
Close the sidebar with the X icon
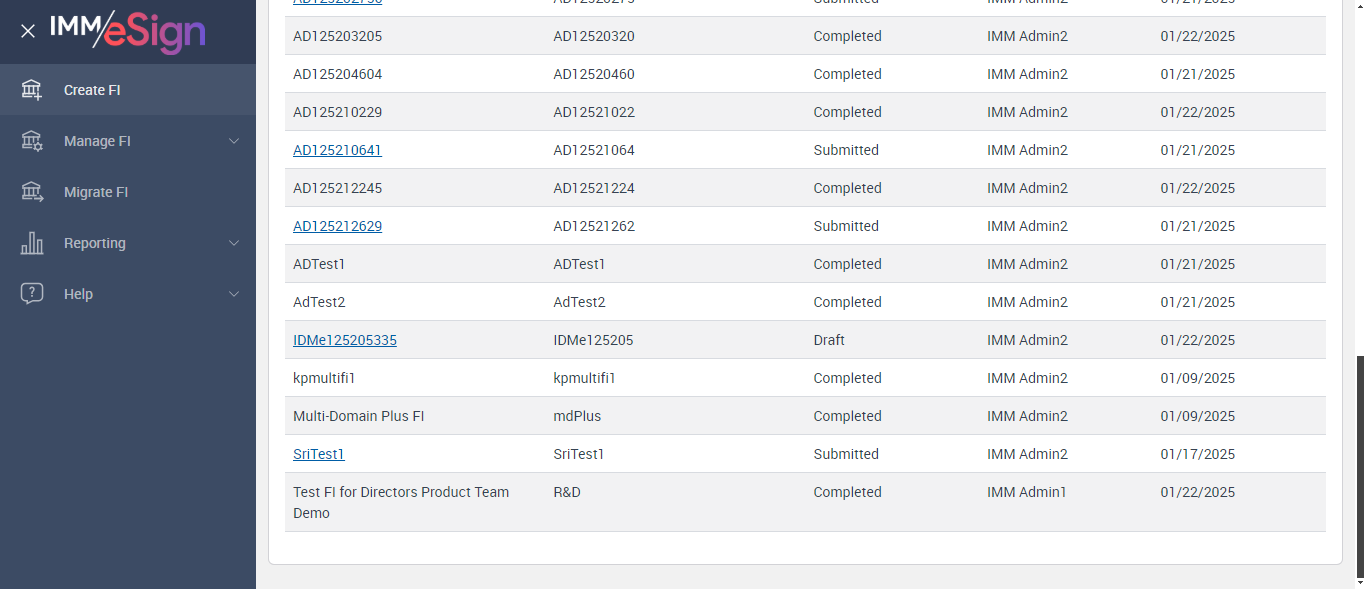tap(28, 31)
